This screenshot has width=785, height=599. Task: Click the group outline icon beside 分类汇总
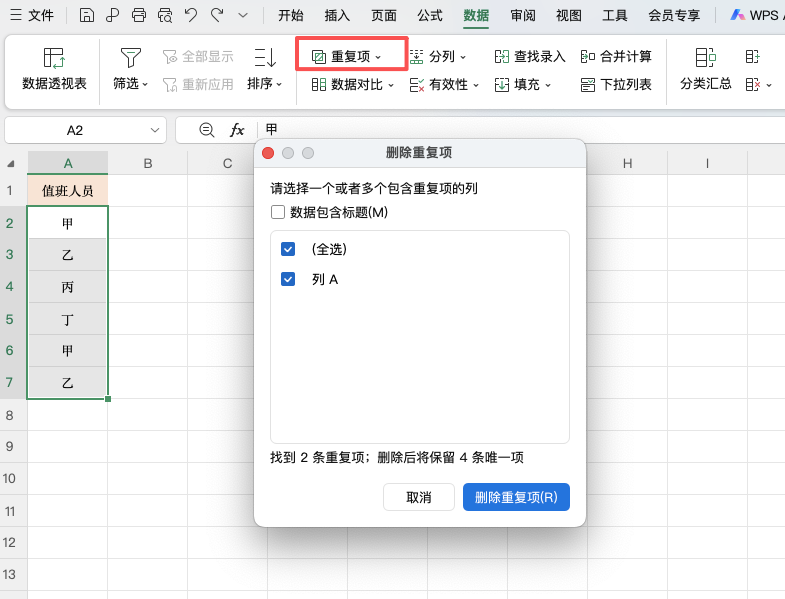coord(752,57)
